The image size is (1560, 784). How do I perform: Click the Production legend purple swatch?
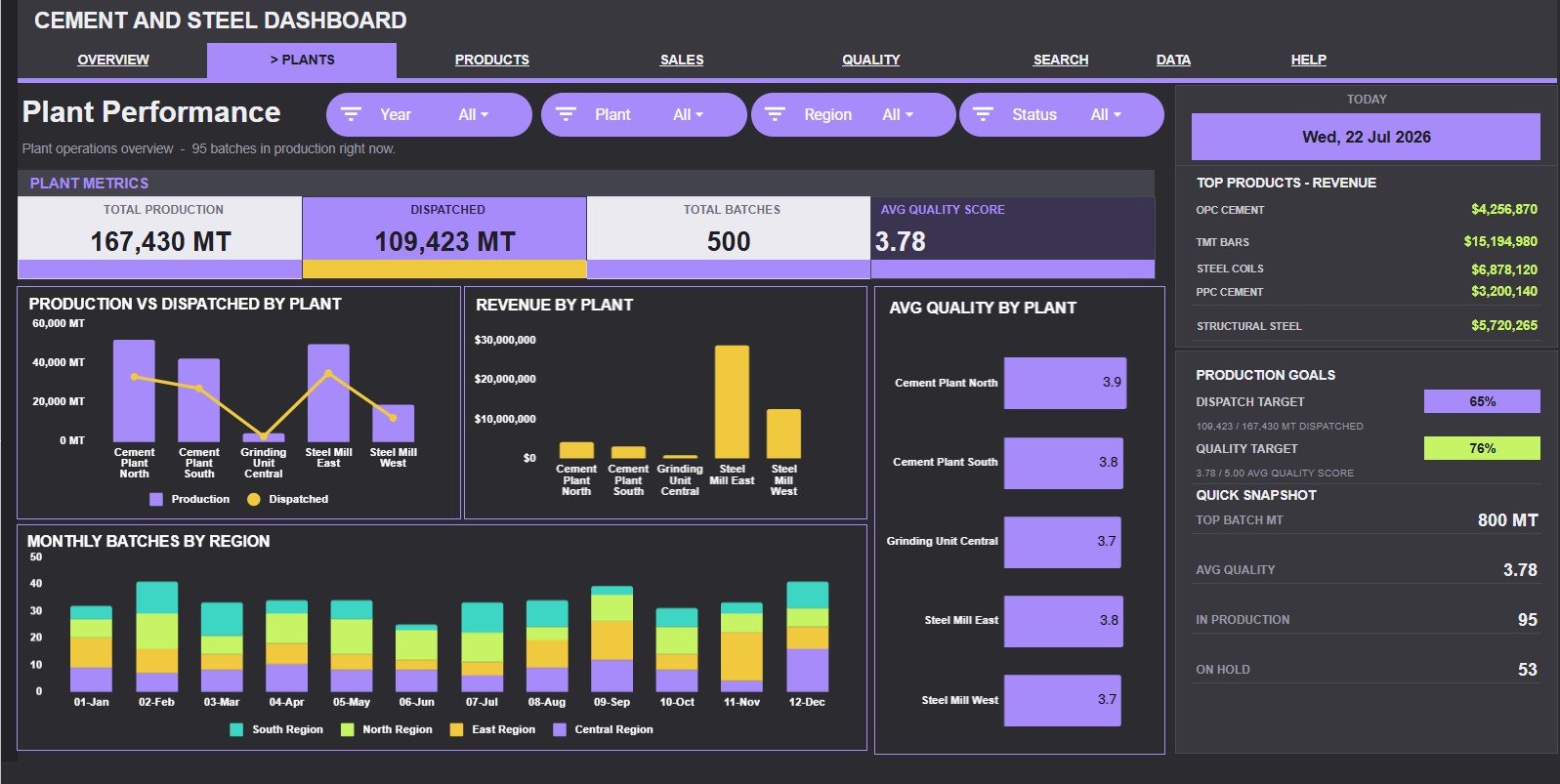coord(156,499)
